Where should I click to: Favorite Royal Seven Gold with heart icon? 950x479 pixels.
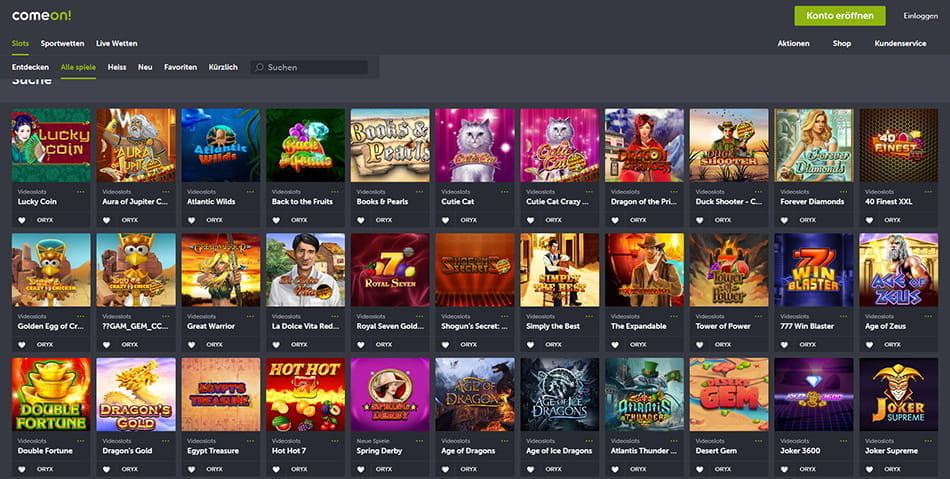tap(361, 345)
